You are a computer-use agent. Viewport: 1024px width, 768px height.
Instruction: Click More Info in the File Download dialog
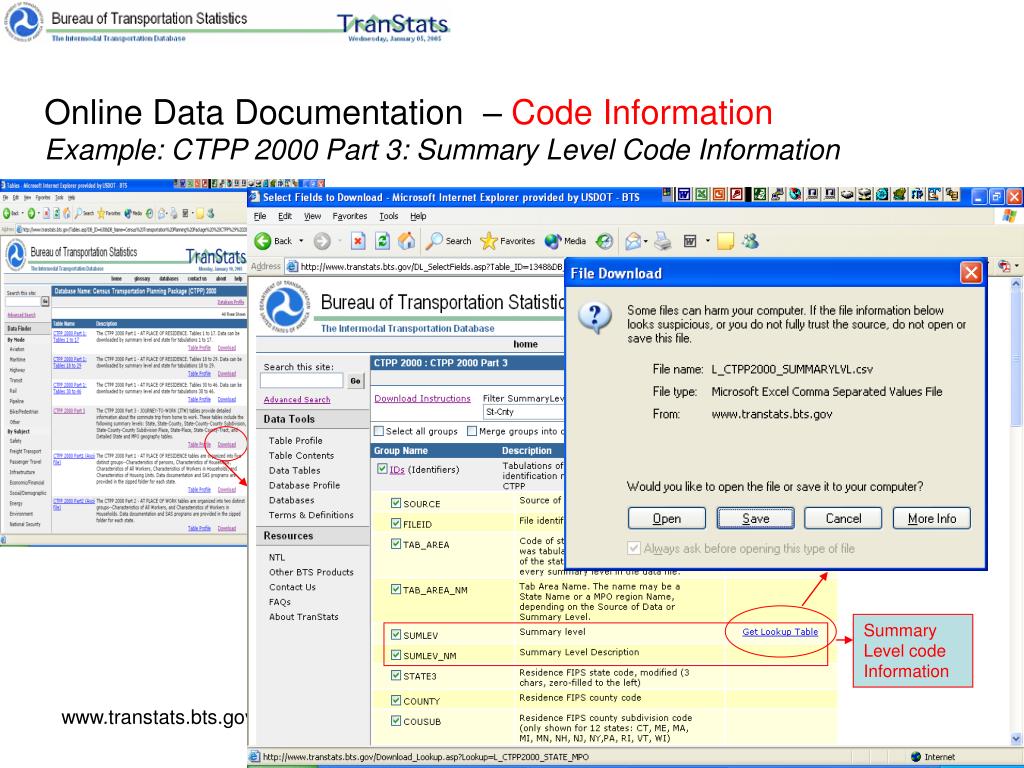tap(932, 519)
